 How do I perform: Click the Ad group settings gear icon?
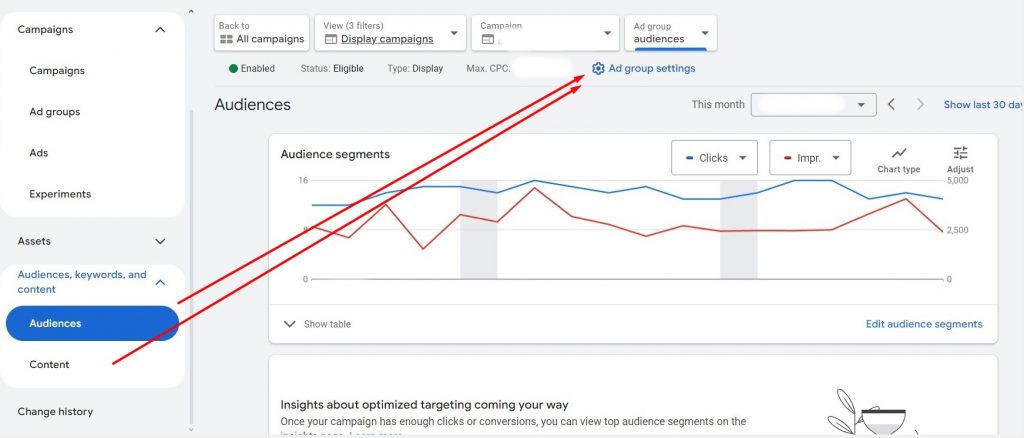click(x=598, y=68)
